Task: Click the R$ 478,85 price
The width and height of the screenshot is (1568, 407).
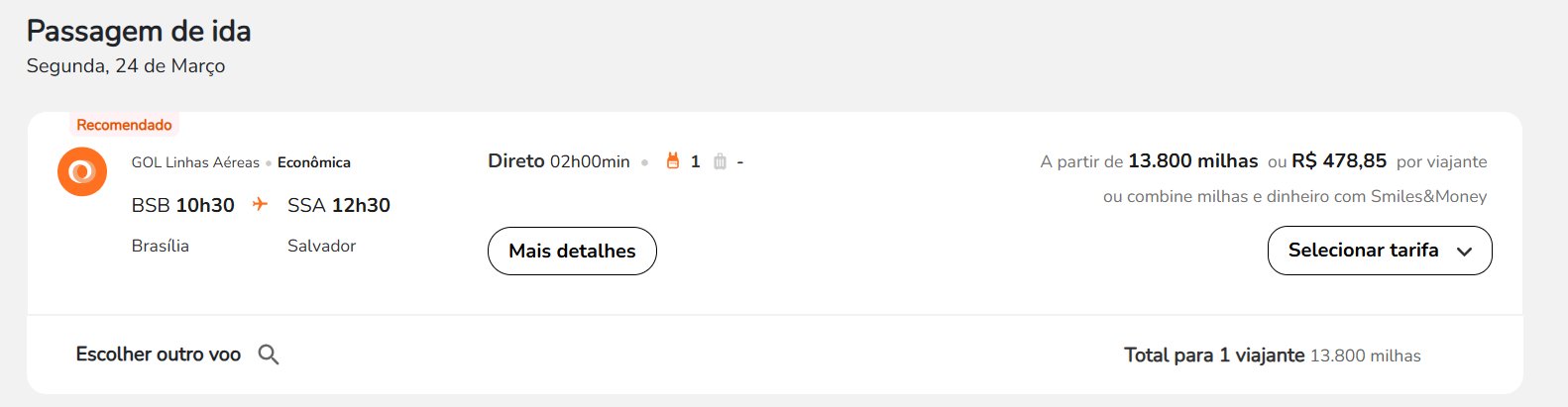Action: point(1339,160)
